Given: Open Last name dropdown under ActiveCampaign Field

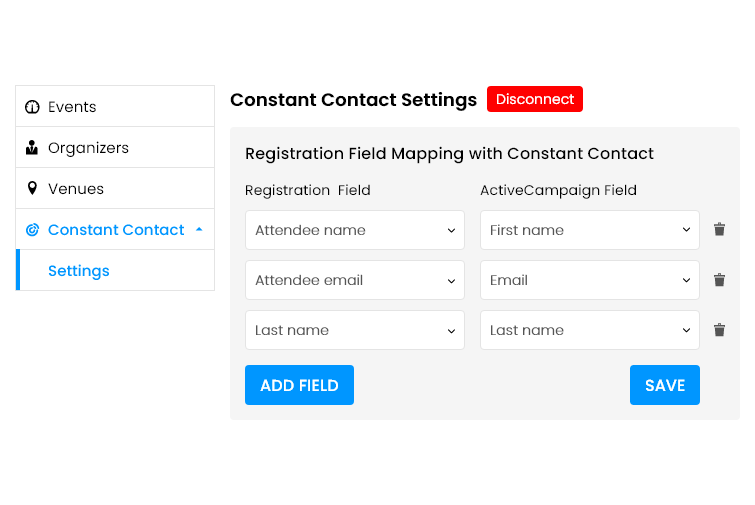Looking at the screenshot, I should pos(590,330).
